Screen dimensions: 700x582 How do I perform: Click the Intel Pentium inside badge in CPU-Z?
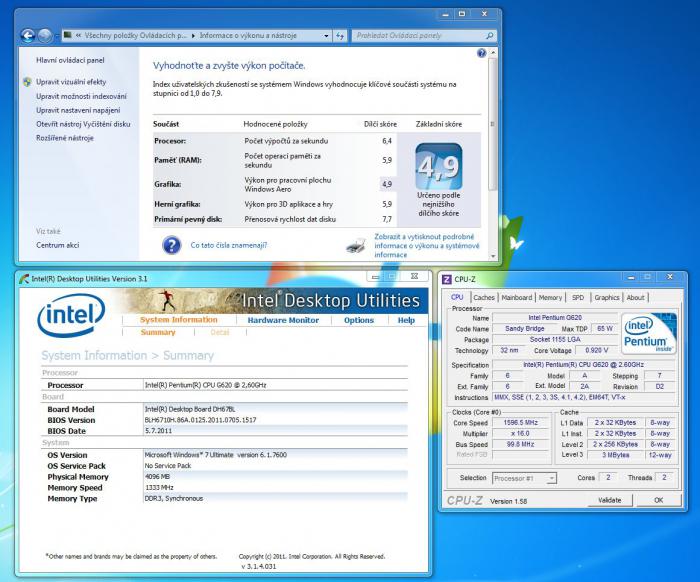pos(647,335)
